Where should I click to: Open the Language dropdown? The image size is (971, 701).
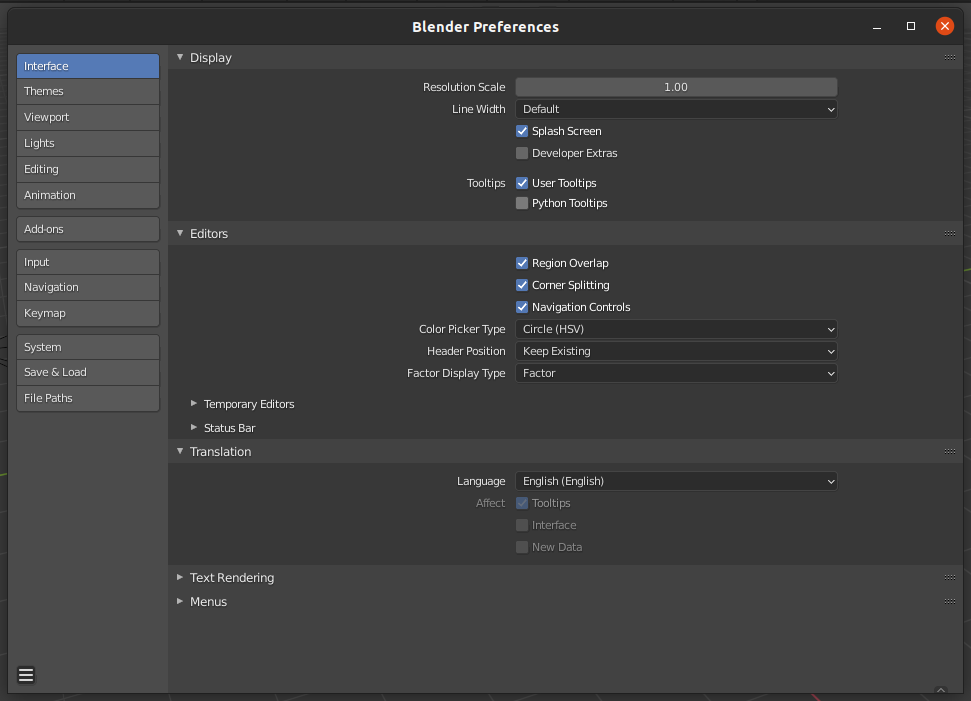(676, 481)
